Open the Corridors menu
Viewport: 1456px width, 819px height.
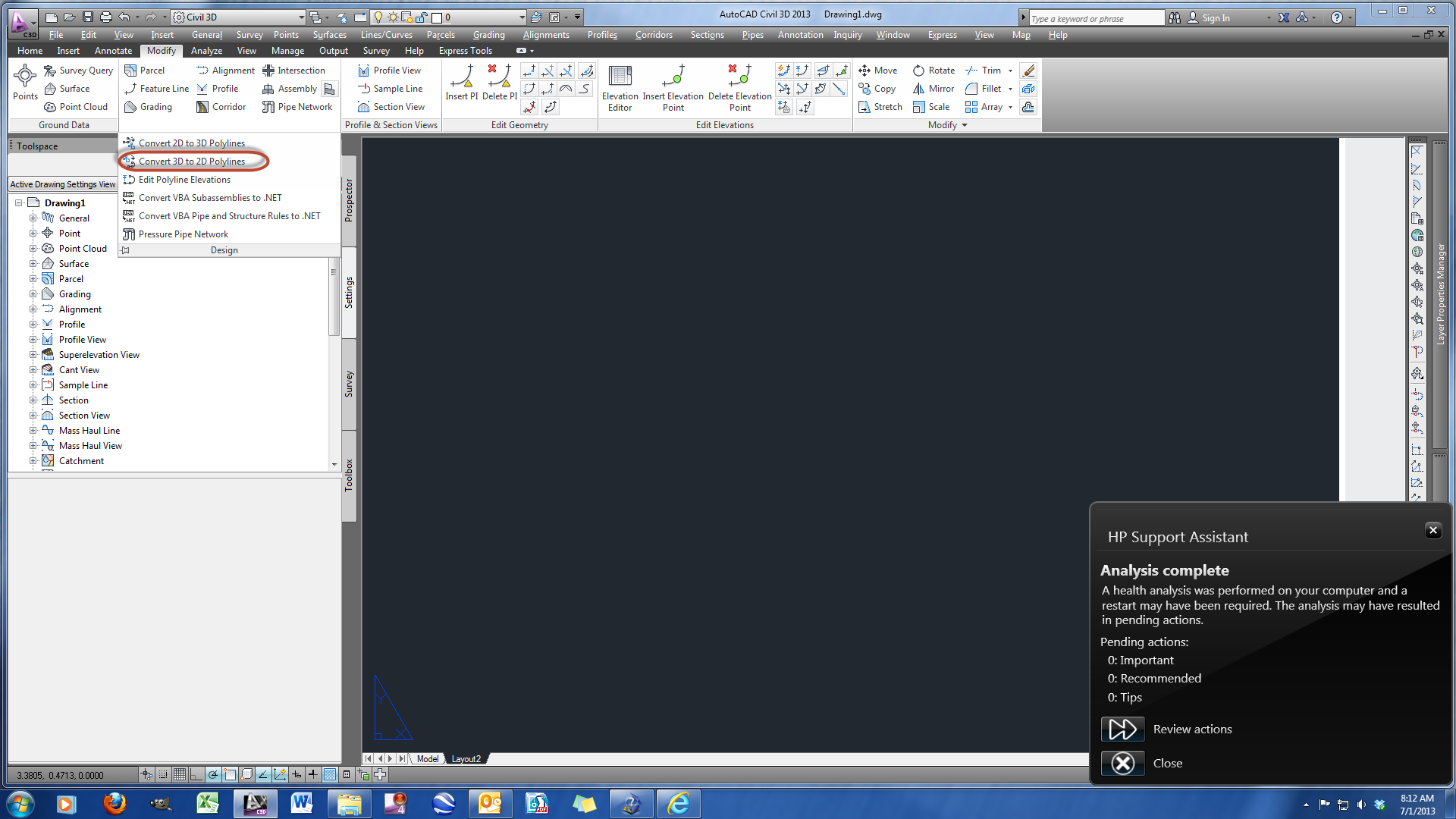[654, 35]
